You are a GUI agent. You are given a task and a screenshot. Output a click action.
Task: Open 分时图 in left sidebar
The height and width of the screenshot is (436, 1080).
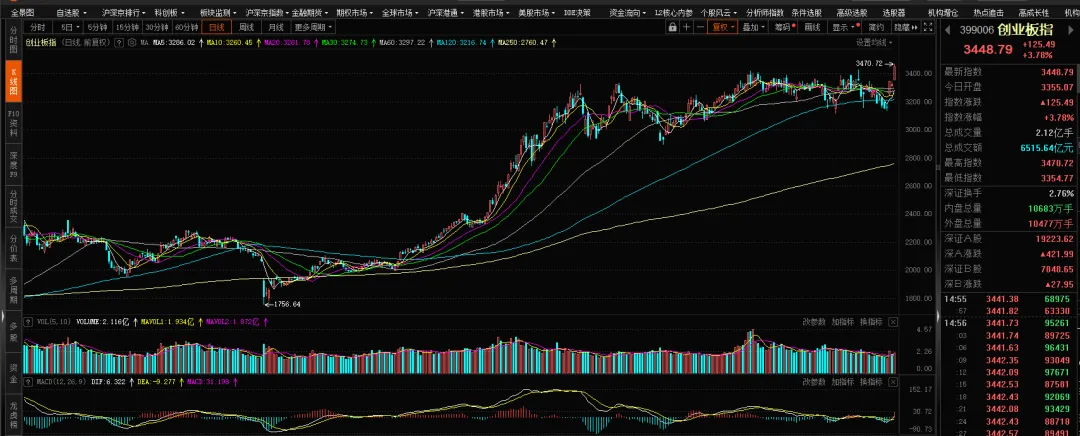(x=12, y=41)
